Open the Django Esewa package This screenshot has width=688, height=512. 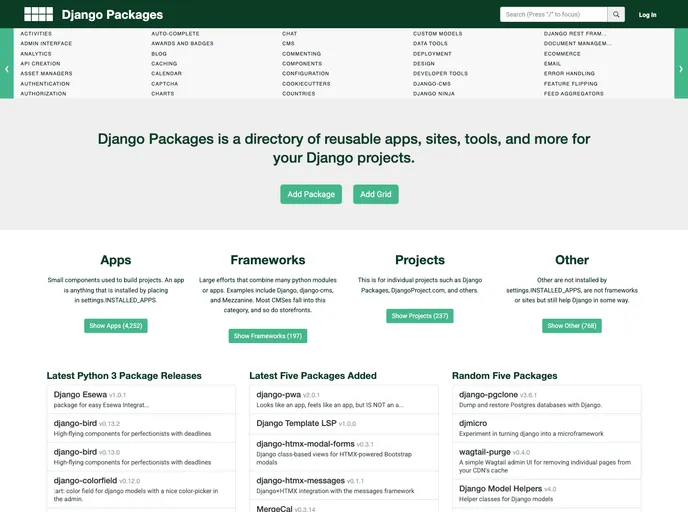pyautogui.click(x=80, y=394)
